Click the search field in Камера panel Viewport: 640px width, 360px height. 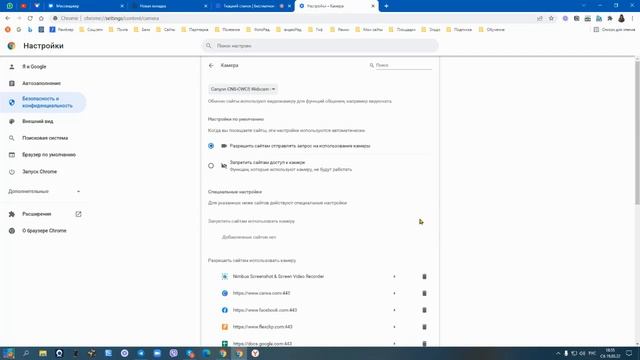pos(403,65)
